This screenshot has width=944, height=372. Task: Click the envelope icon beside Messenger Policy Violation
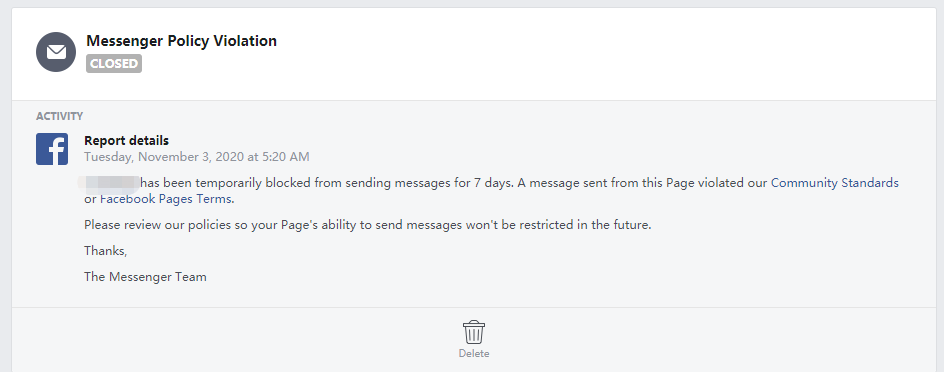56,52
